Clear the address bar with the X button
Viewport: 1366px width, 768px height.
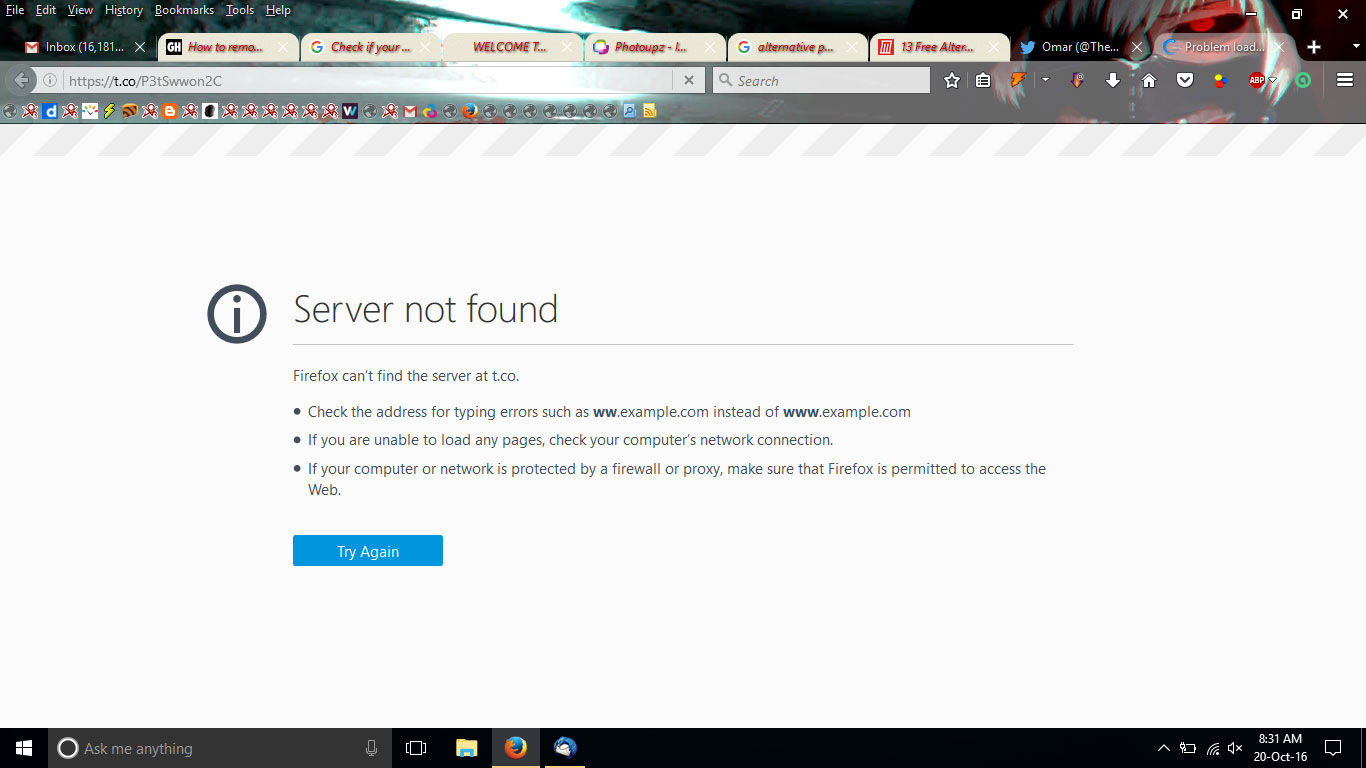tap(689, 80)
